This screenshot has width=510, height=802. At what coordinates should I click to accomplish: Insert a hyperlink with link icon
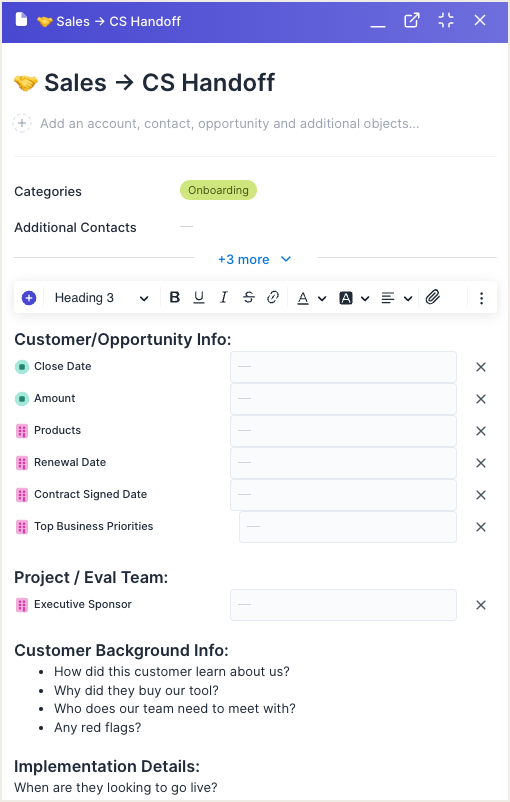[273, 298]
